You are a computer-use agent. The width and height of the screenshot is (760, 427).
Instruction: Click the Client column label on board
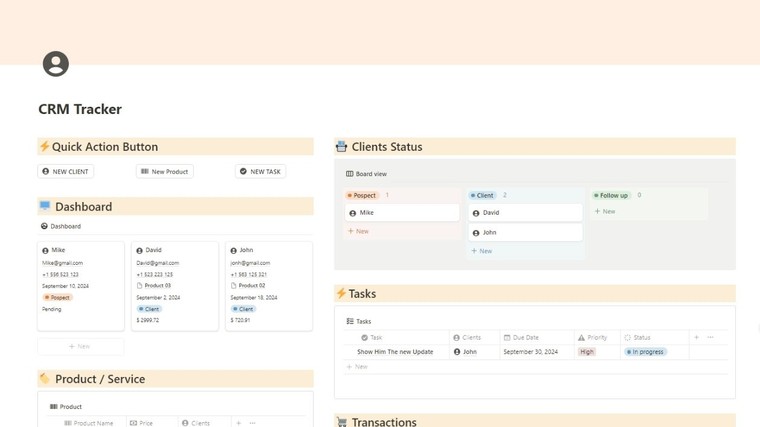(x=482, y=195)
